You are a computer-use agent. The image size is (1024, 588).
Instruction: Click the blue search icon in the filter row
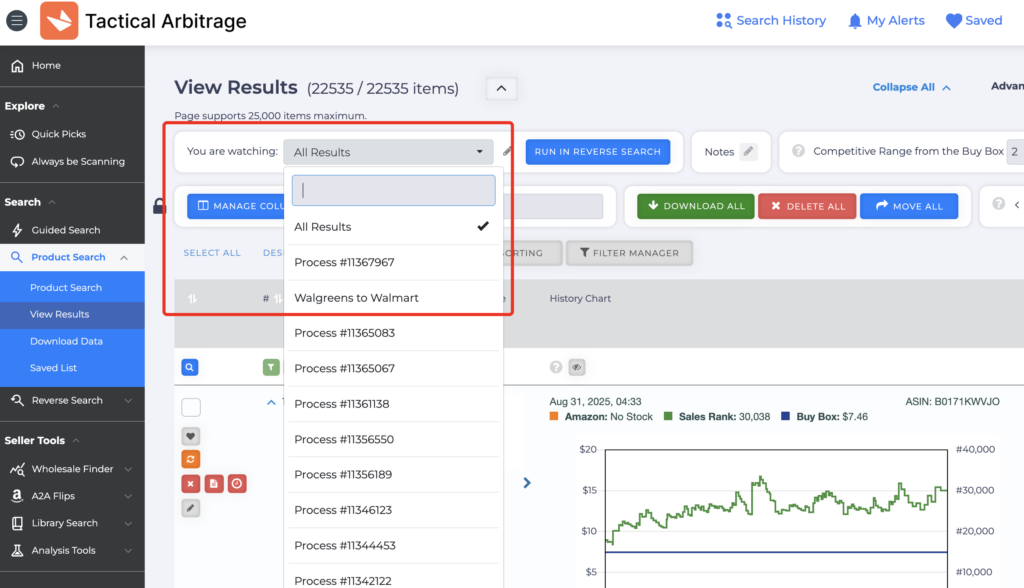(189, 367)
